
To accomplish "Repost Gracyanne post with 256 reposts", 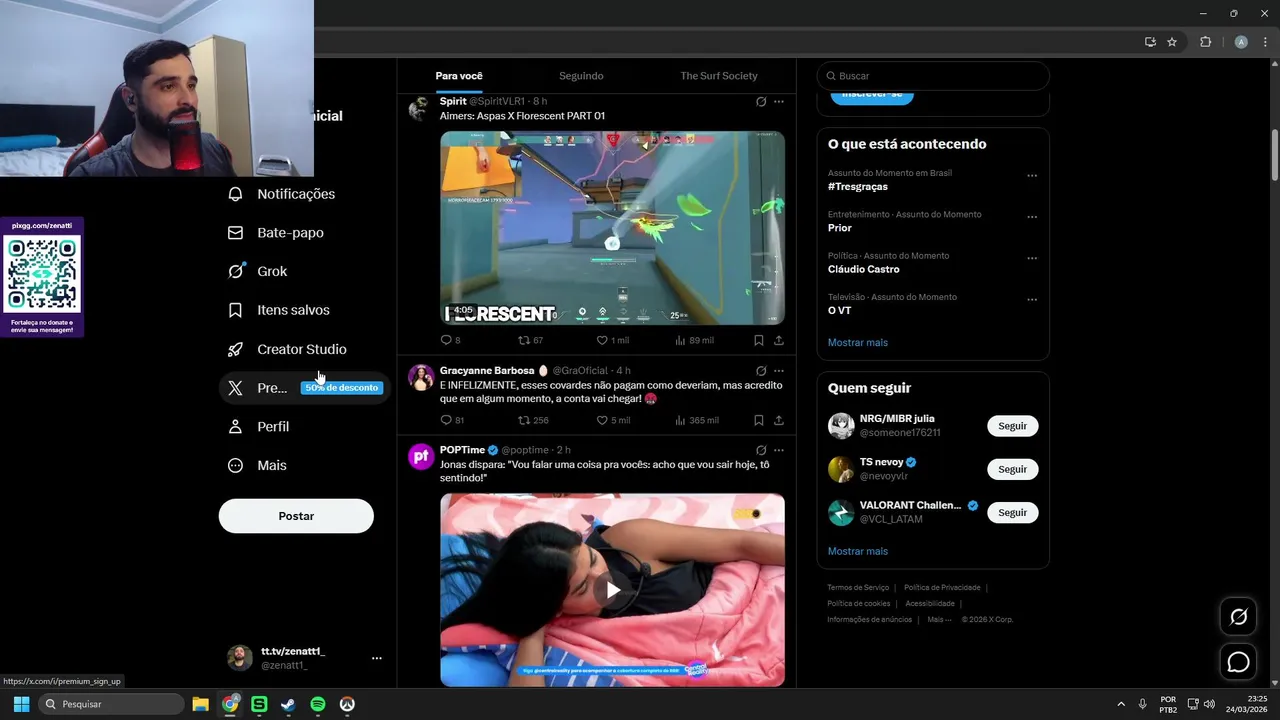I will 533,421.
